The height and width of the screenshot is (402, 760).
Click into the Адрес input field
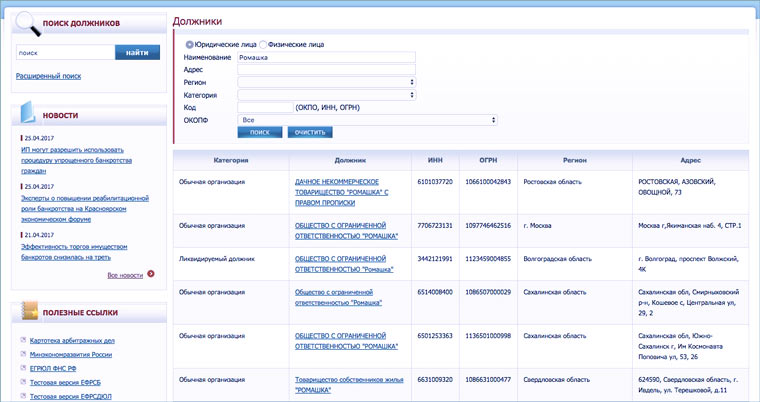326,69
